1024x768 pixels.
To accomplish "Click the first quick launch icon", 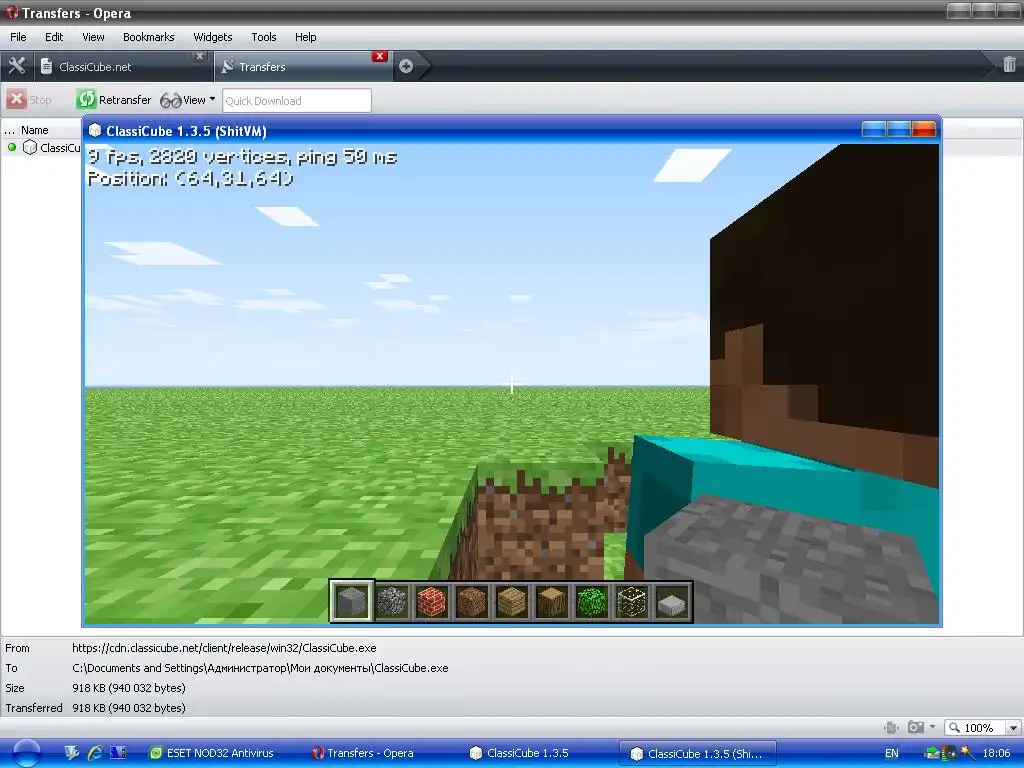I will tap(72, 753).
